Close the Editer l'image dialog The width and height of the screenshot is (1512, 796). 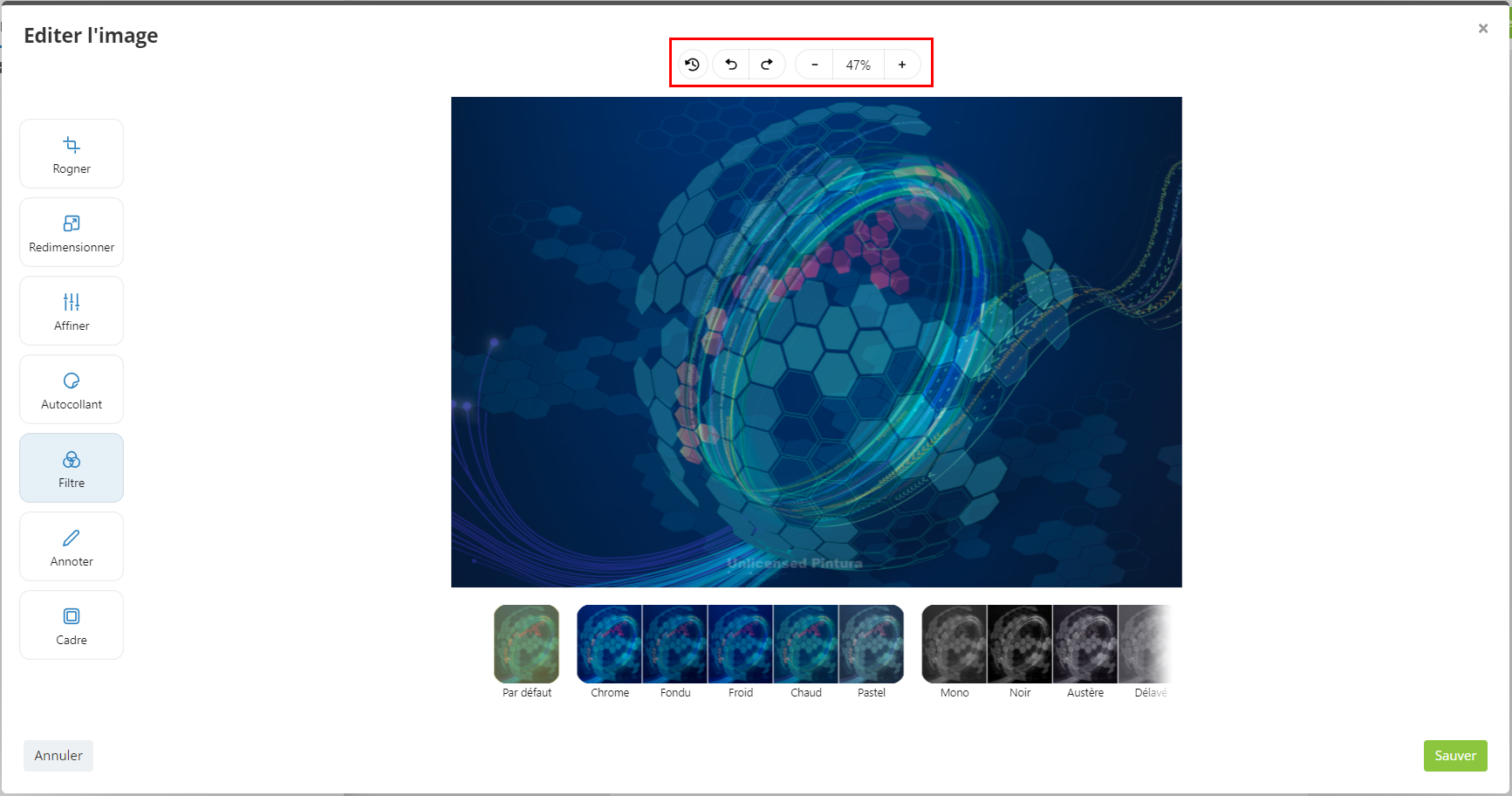pos(1483,29)
